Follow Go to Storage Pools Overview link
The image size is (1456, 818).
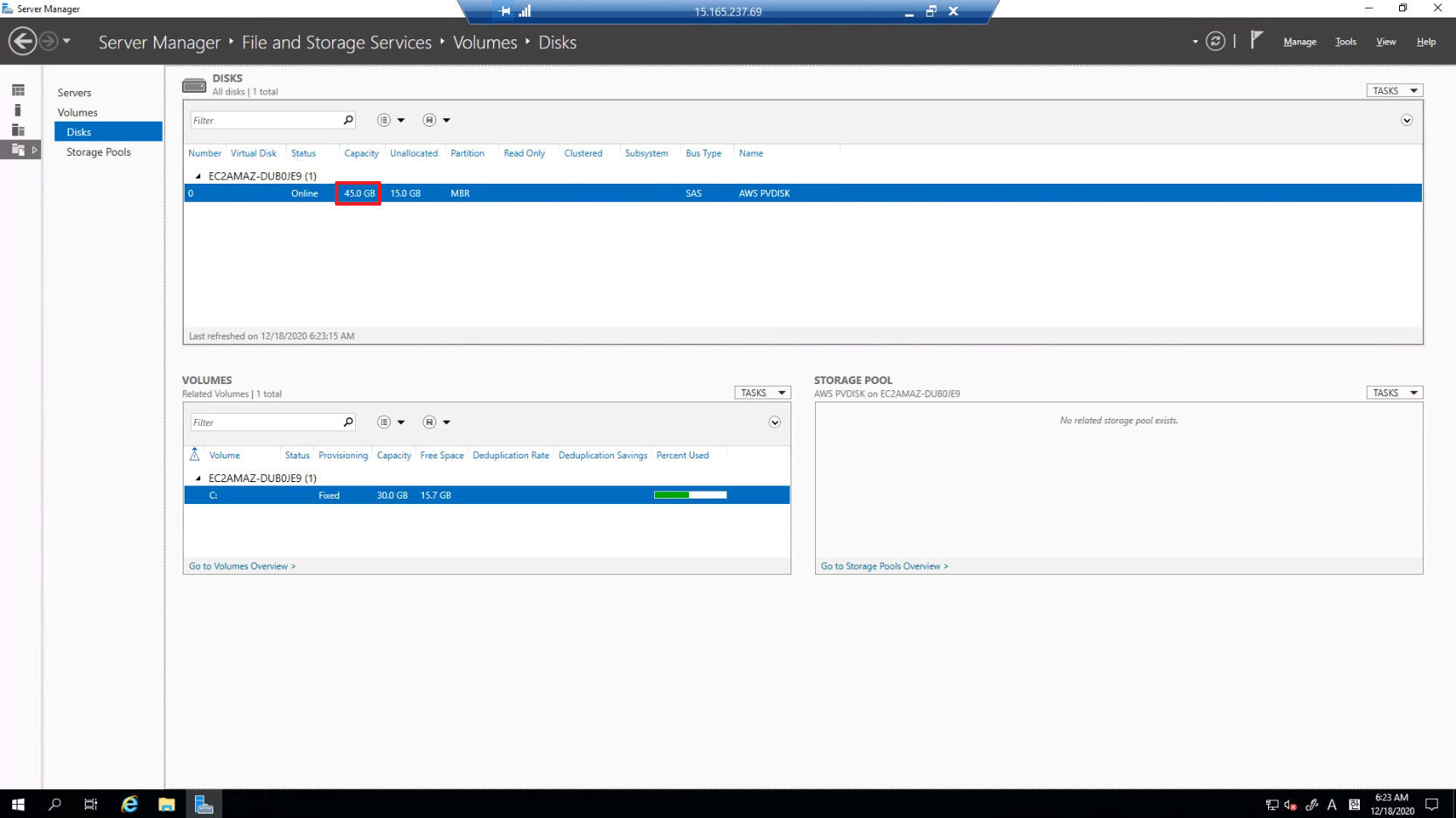click(x=884, y=566)
